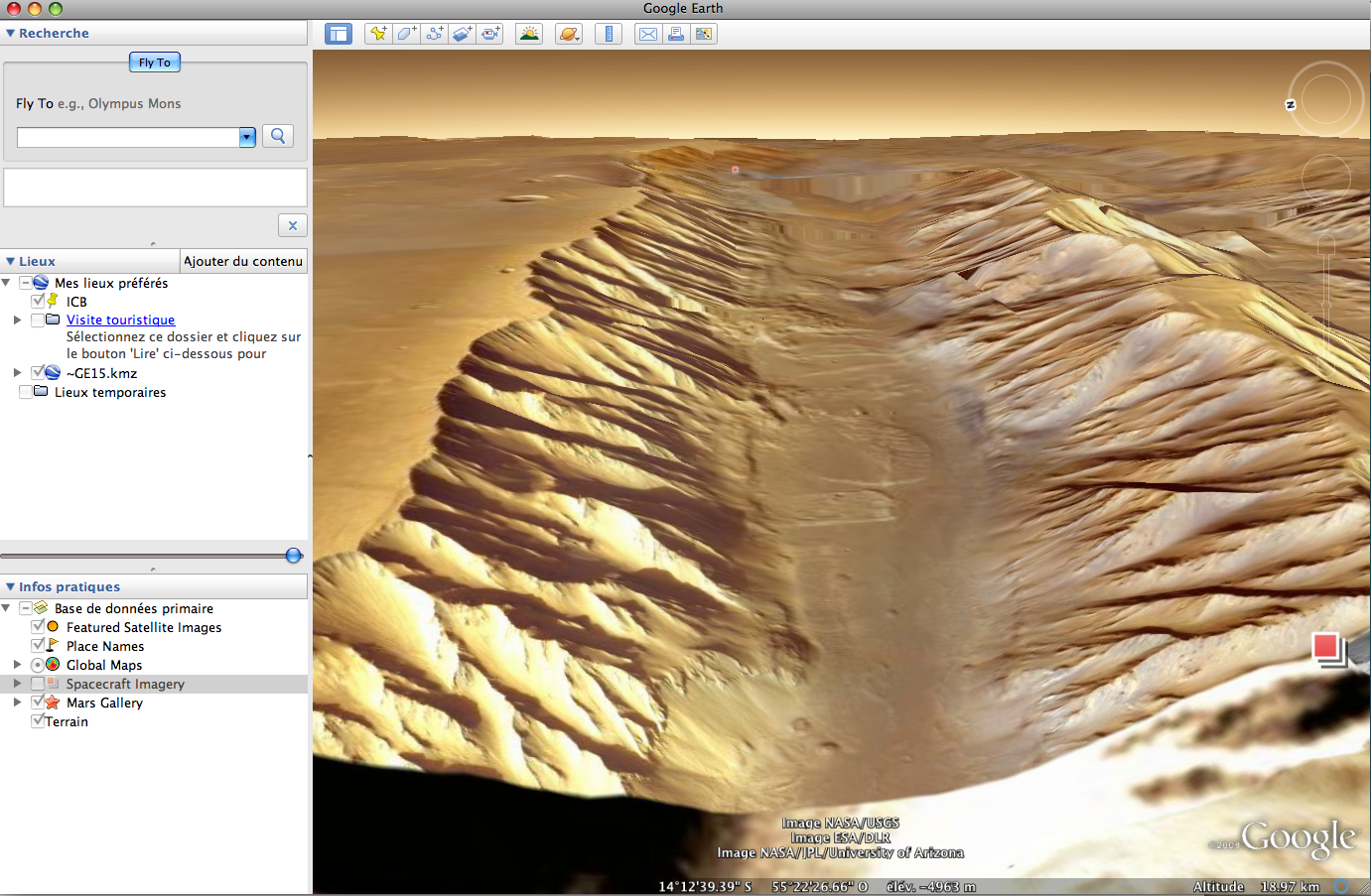
Task: Select the Ruler measuring tool
Action: click(x=609, y=34)
